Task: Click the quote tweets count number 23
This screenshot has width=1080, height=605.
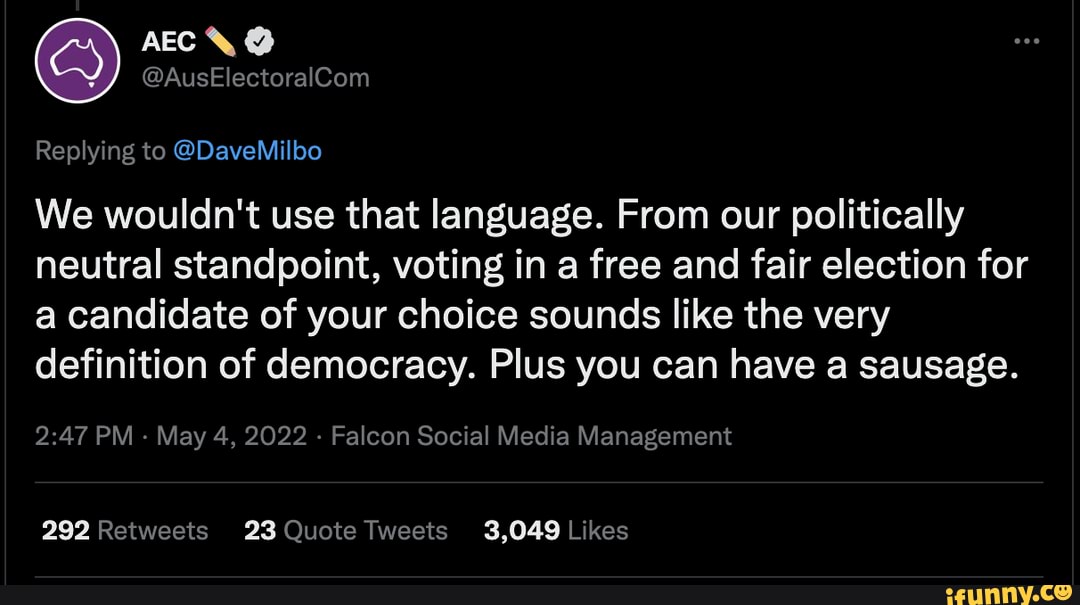Action: [x=260, y=530]
